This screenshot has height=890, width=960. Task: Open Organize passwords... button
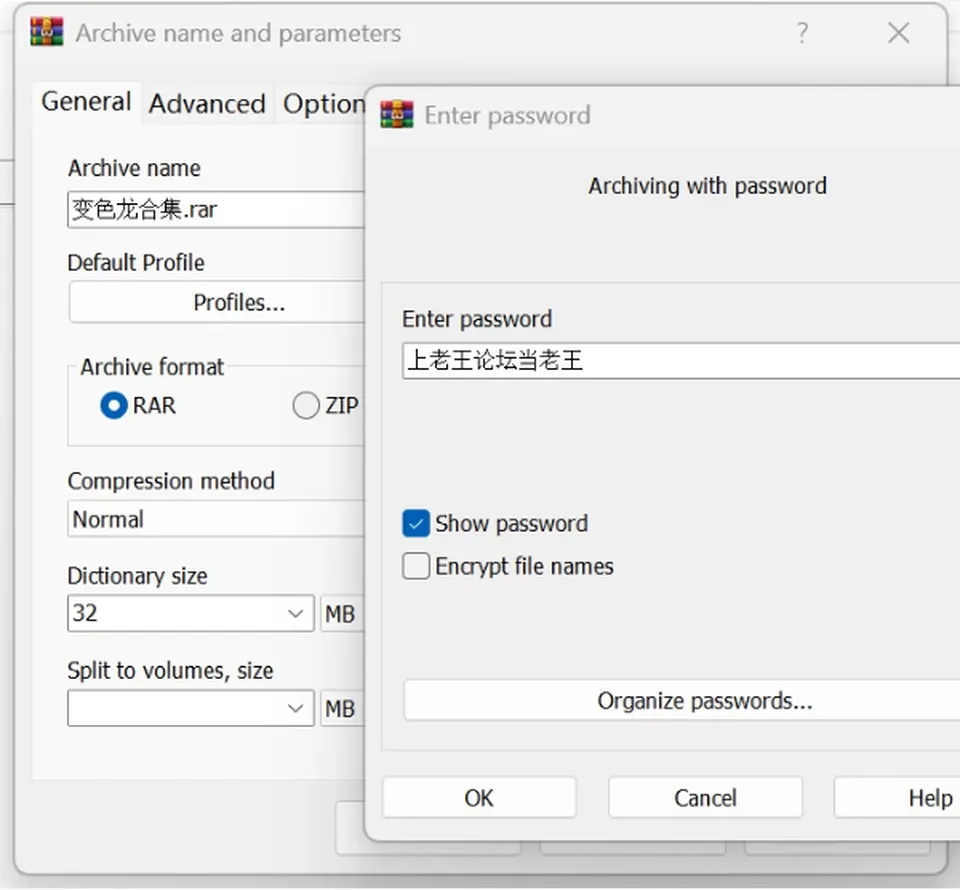click(682, 700)
